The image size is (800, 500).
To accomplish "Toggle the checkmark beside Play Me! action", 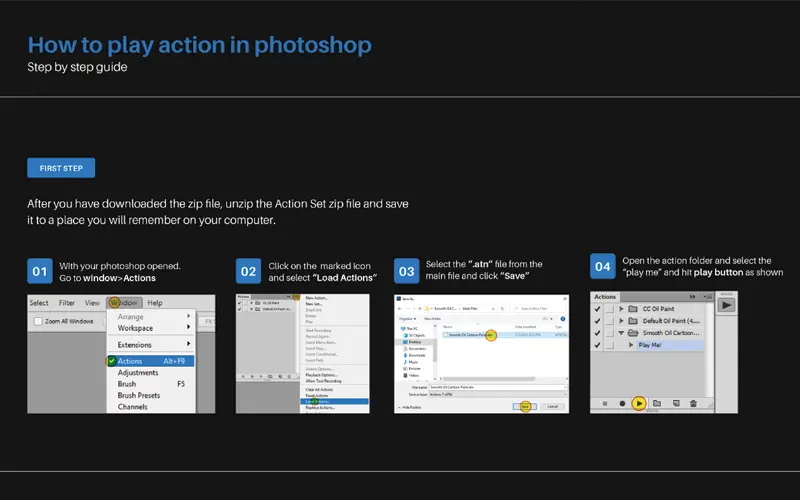I will point(597,345).
